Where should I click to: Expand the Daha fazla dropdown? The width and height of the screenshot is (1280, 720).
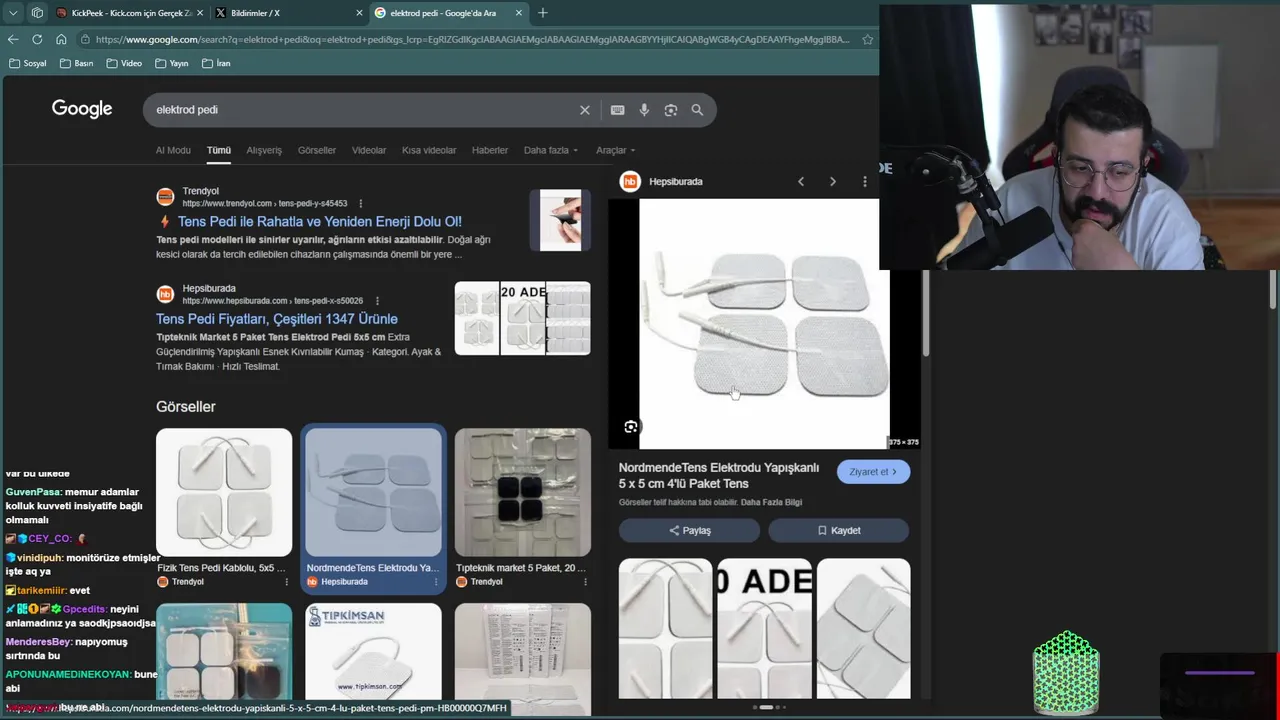(x=551, y=150)
